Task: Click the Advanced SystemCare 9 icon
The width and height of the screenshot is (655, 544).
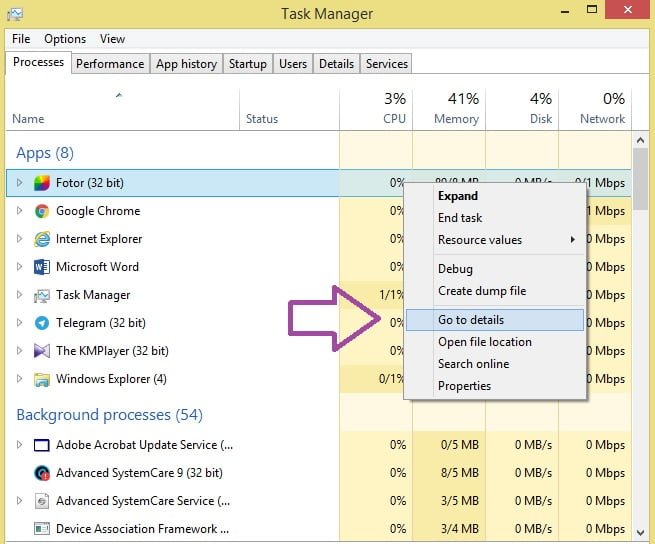Action: coord(42,473)
